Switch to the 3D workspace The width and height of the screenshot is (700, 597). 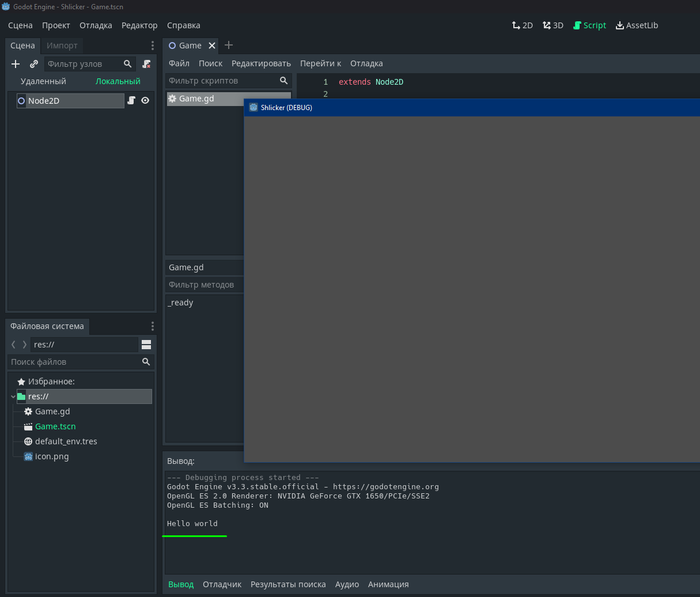click(x=552, y=25)
